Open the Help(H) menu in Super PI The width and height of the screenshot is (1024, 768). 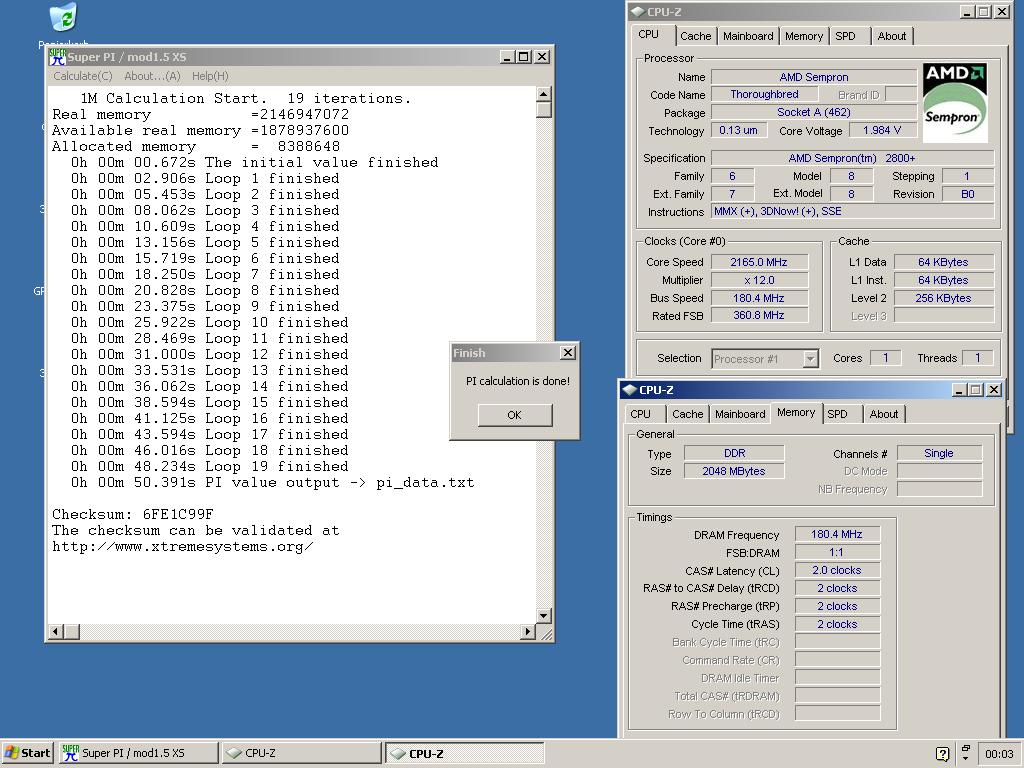[x=210, y=76]
